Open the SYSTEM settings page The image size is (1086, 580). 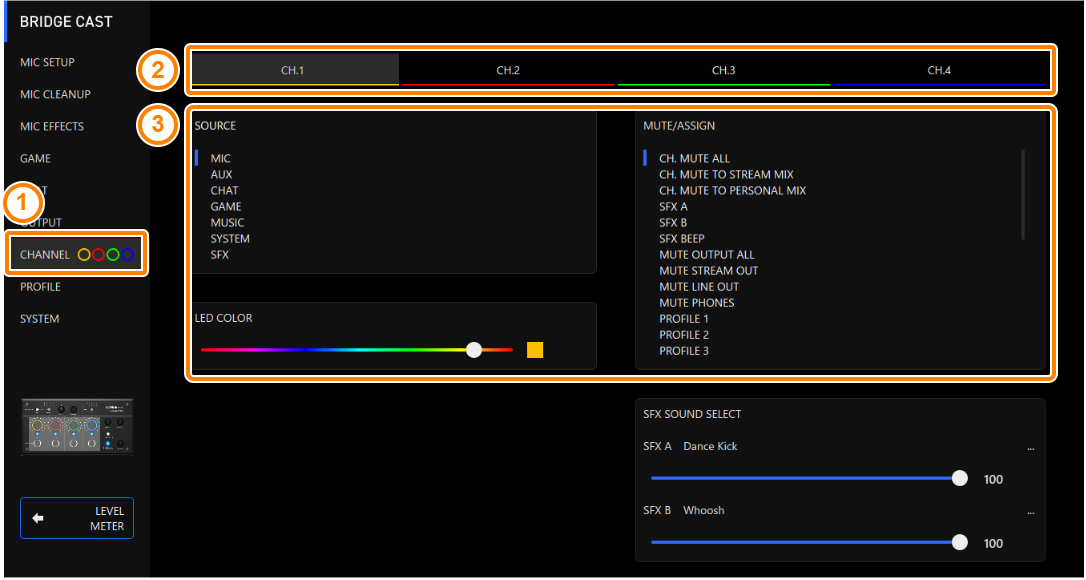click(39, 319)
